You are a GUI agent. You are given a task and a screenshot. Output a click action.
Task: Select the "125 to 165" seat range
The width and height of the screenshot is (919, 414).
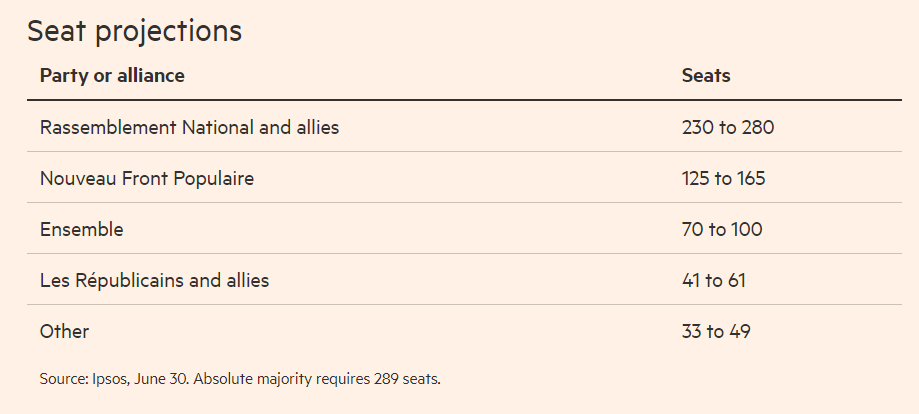tap(723, 179)
